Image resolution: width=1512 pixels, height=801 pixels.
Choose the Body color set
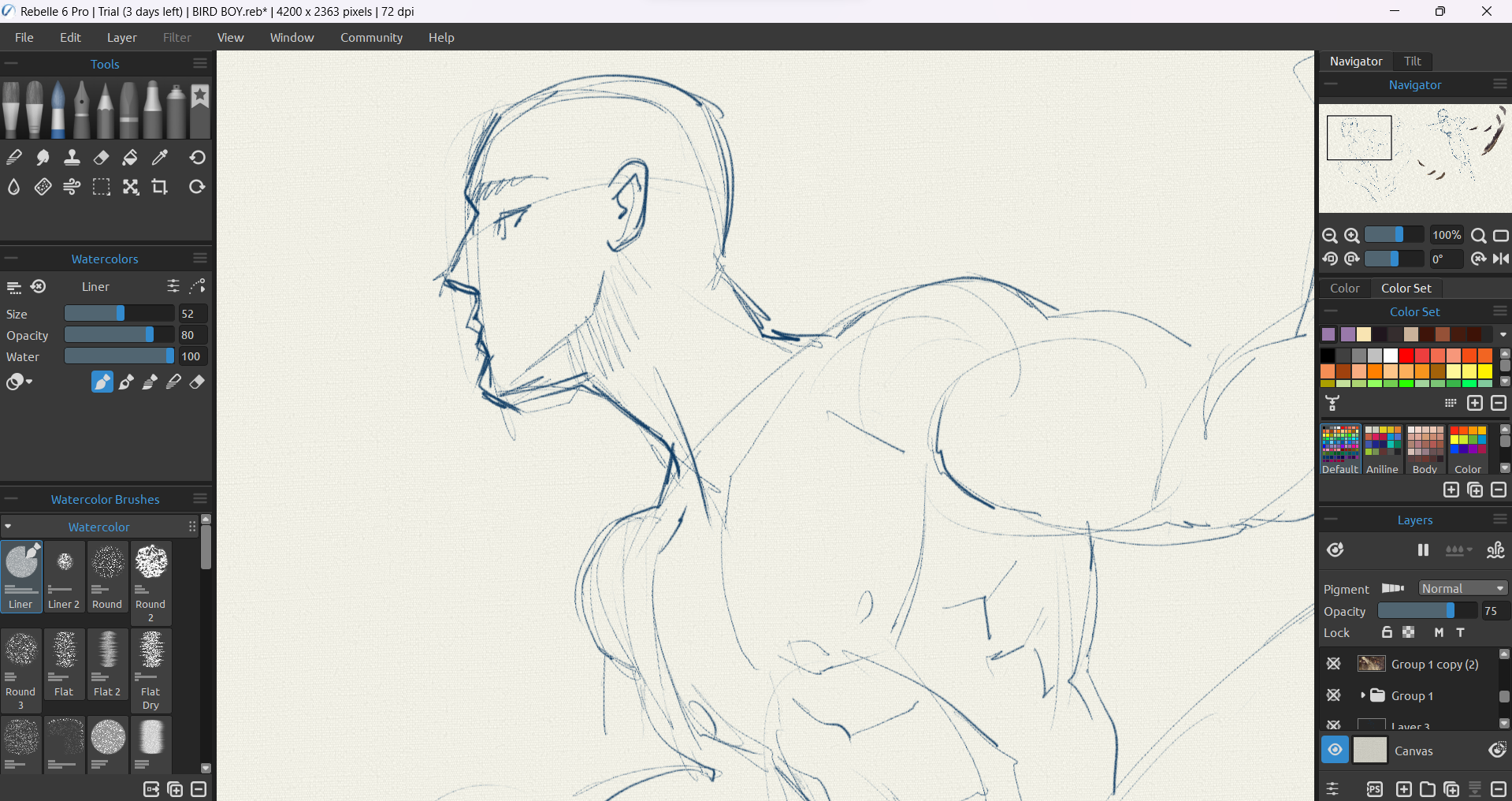click(x=1425, y=449)
